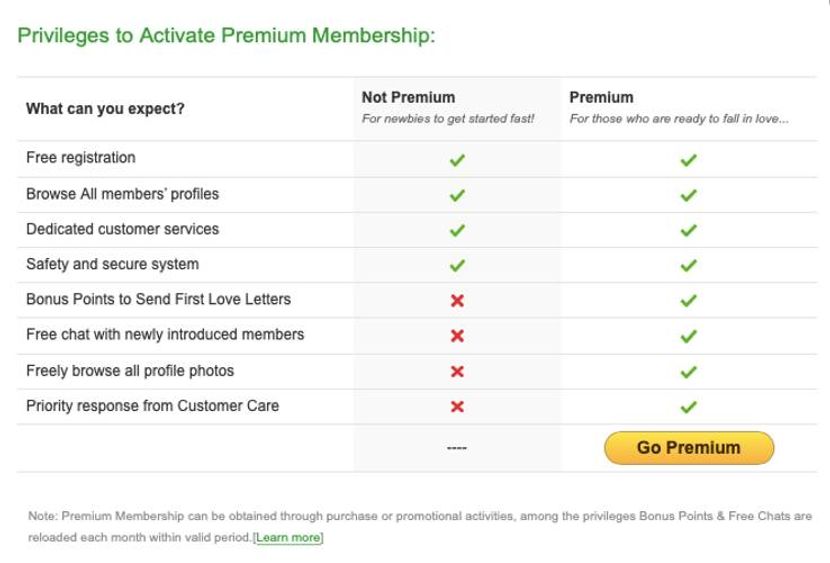
Task: Click red cross for Priority response row
Action: tap(457, 406)
